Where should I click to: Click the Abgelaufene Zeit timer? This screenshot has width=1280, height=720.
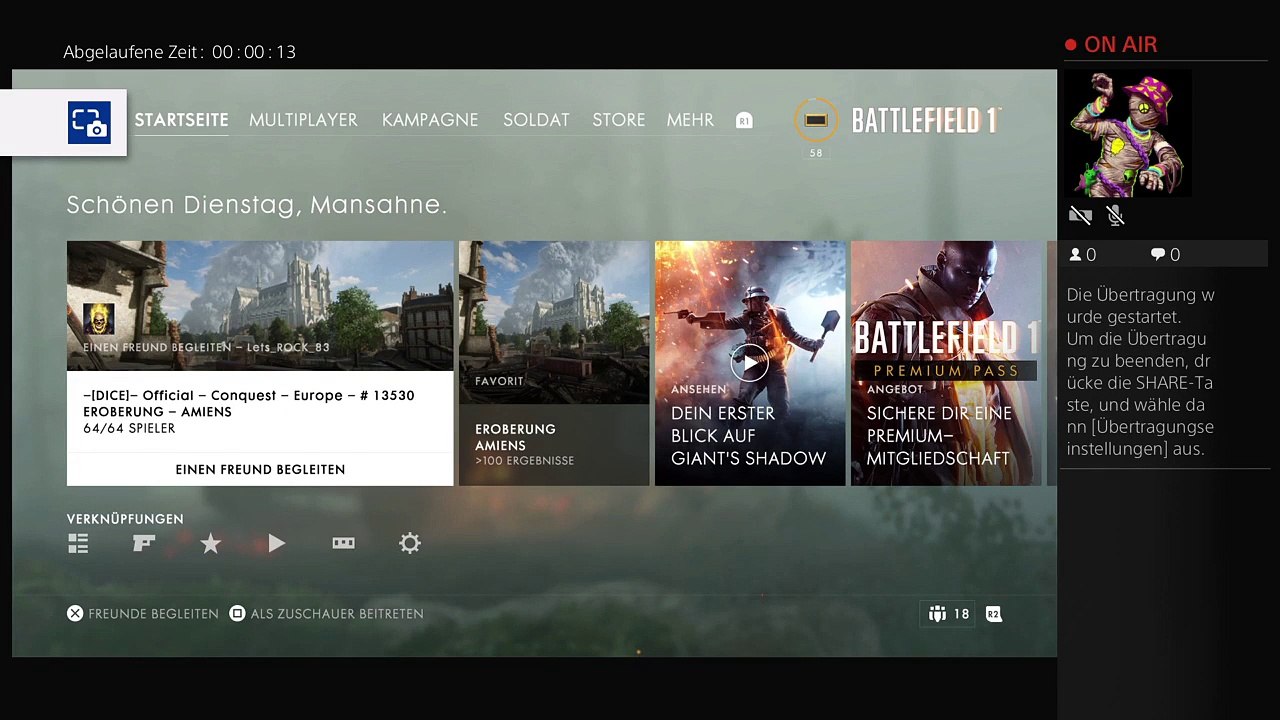pyautogui.click(x=180, y=52)
